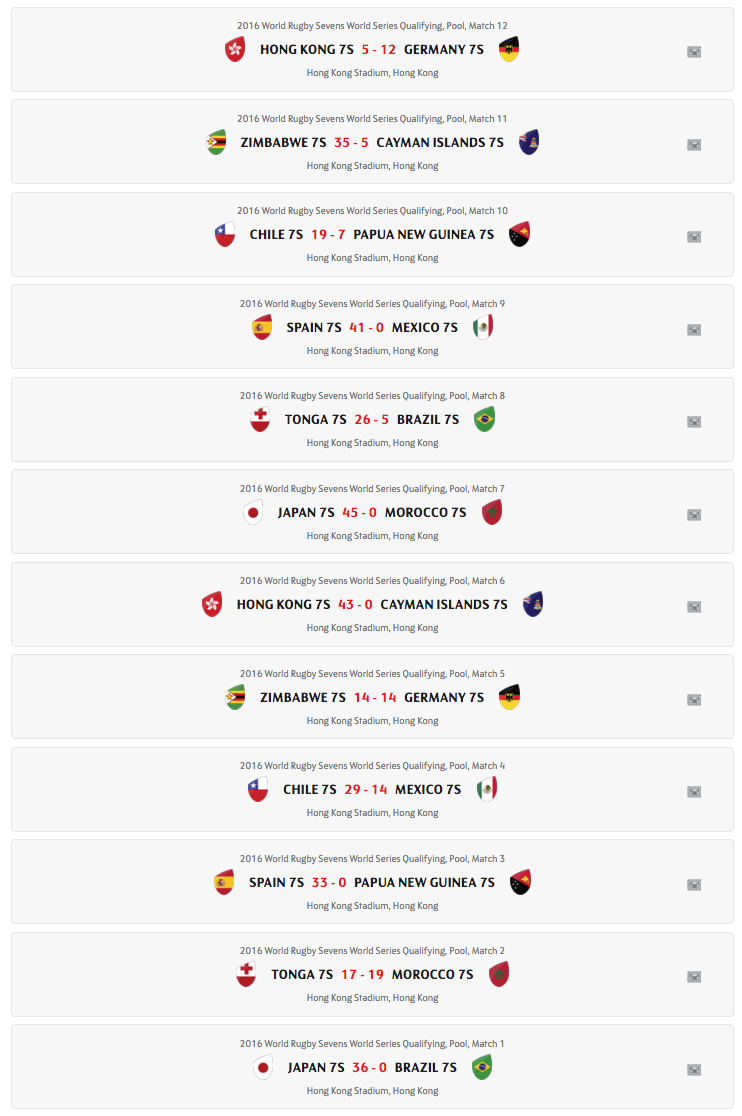Select Japan 7s team name in Match 1
The height and width of the screenshot is (1116, 742).
(315, 1067)
